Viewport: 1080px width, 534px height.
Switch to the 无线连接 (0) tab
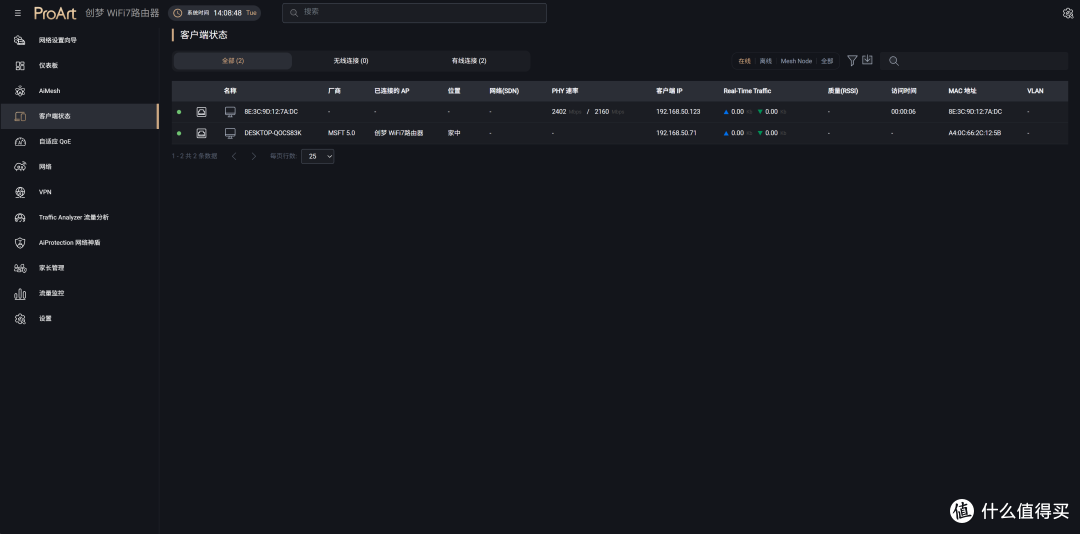pos(351,61)
